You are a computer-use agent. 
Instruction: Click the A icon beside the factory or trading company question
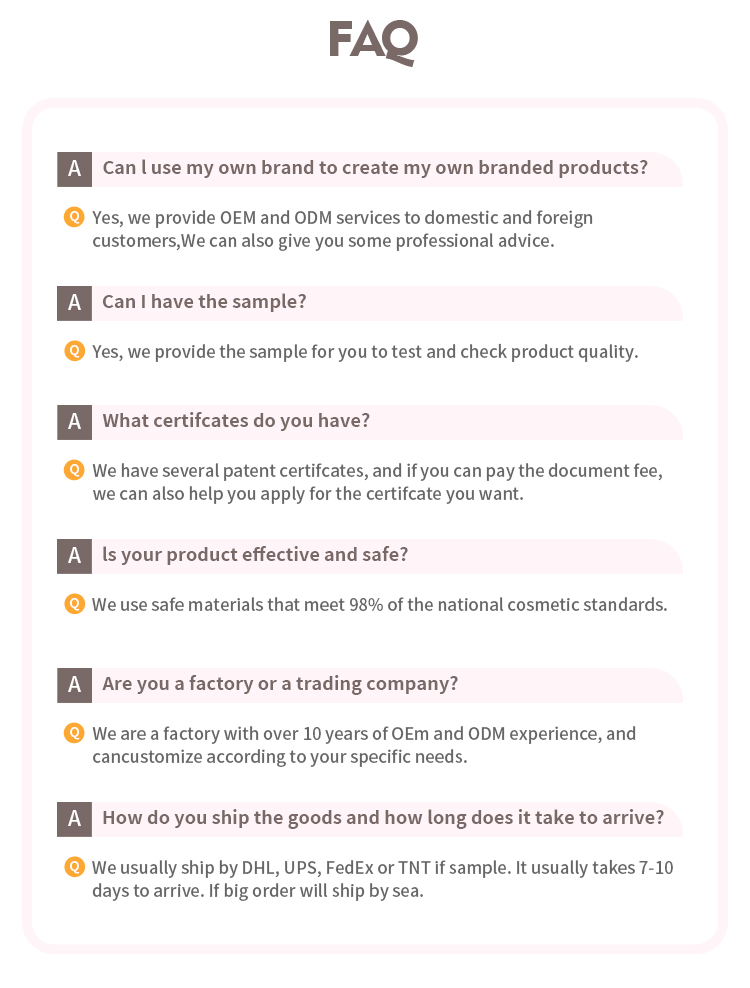tap(74, 685)
